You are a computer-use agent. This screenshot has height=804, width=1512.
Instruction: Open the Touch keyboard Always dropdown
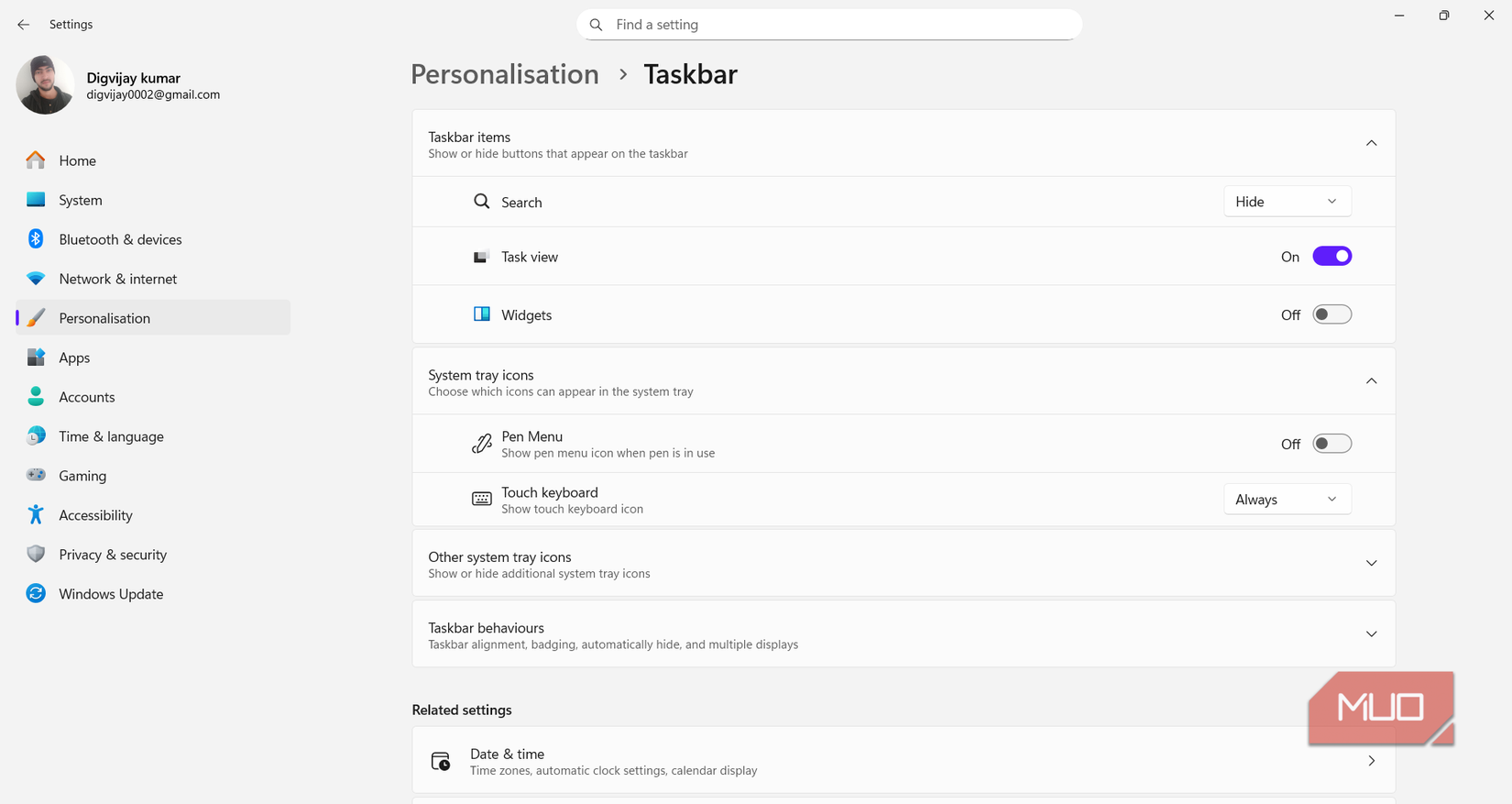[1287, 499]
